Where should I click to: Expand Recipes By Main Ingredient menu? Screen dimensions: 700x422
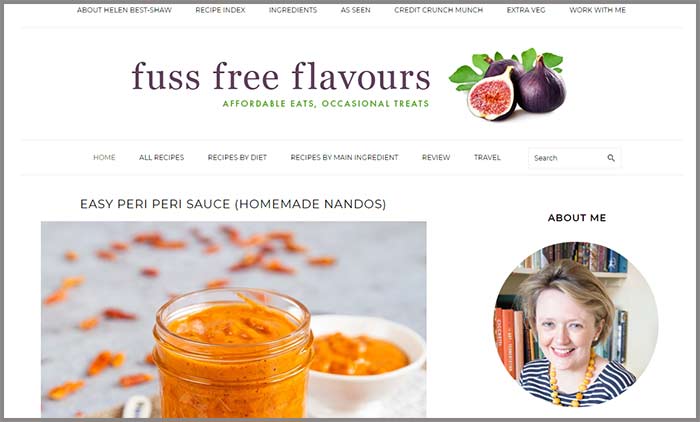[x=344, y=158]
